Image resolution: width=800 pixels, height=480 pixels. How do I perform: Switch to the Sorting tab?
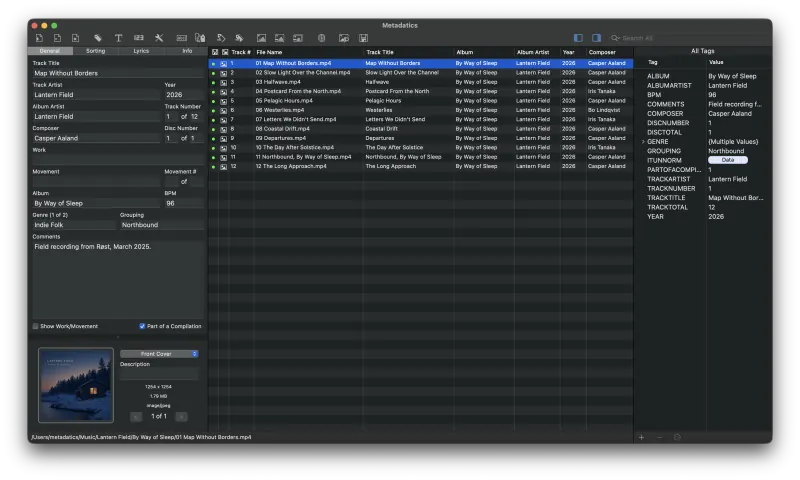[x=95, y=51]
